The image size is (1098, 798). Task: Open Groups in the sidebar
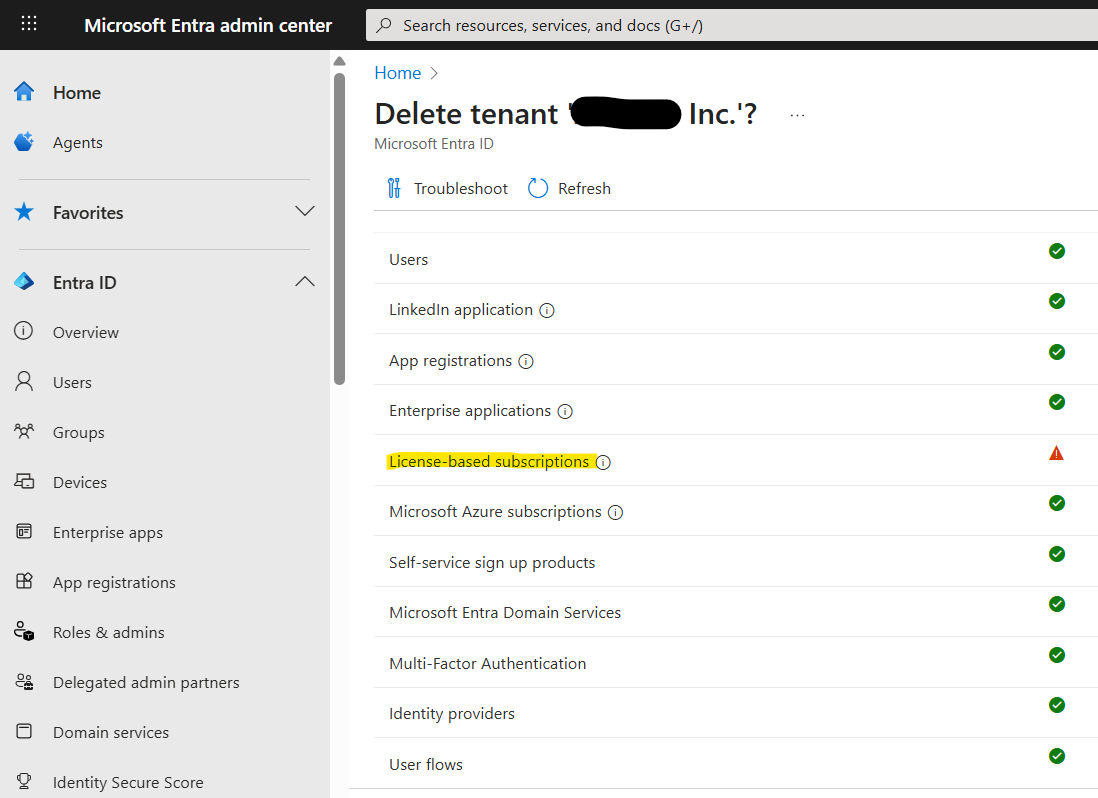point(78,433)
